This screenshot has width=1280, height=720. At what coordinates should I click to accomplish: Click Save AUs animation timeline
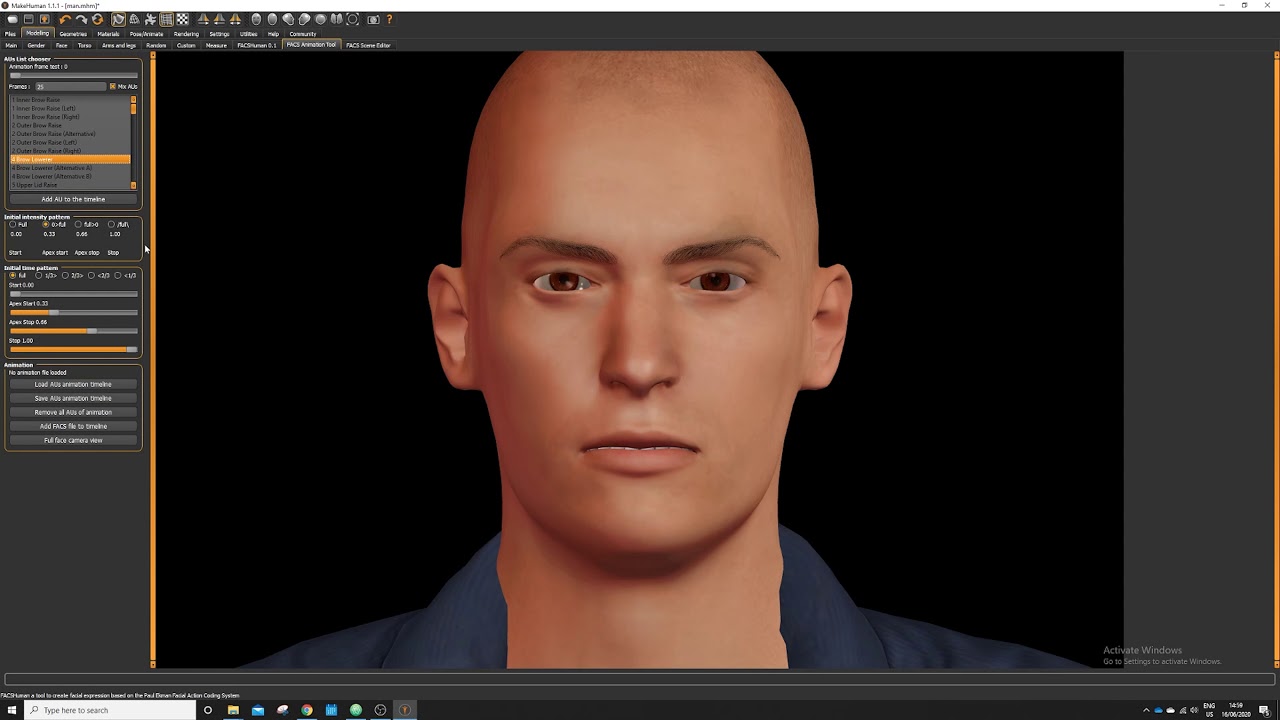pyautogui.click(x=73, y=398)
